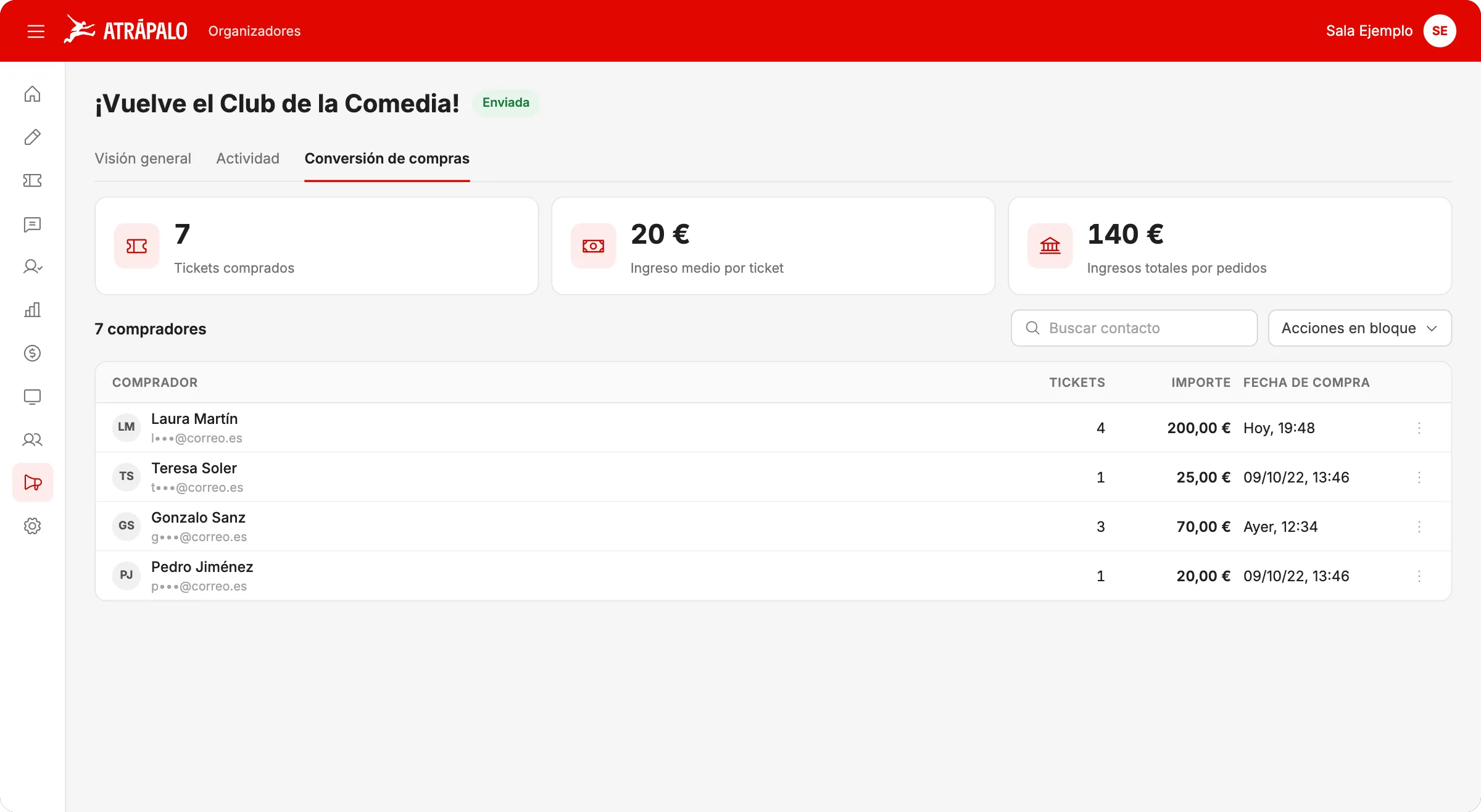Click the COMPRADOR column header
The width and height of the screenshot is (1481, 812).
pos(155,383)
